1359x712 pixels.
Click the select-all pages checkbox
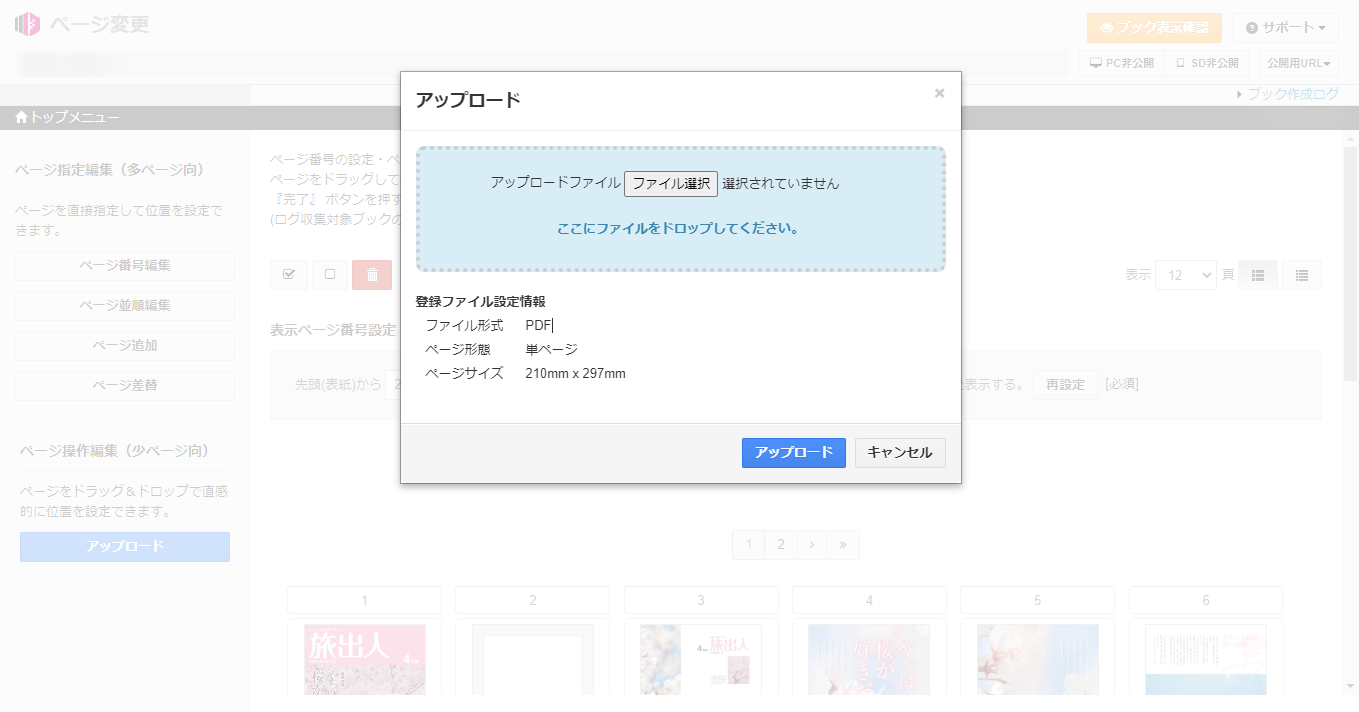(x=288, y=274)
